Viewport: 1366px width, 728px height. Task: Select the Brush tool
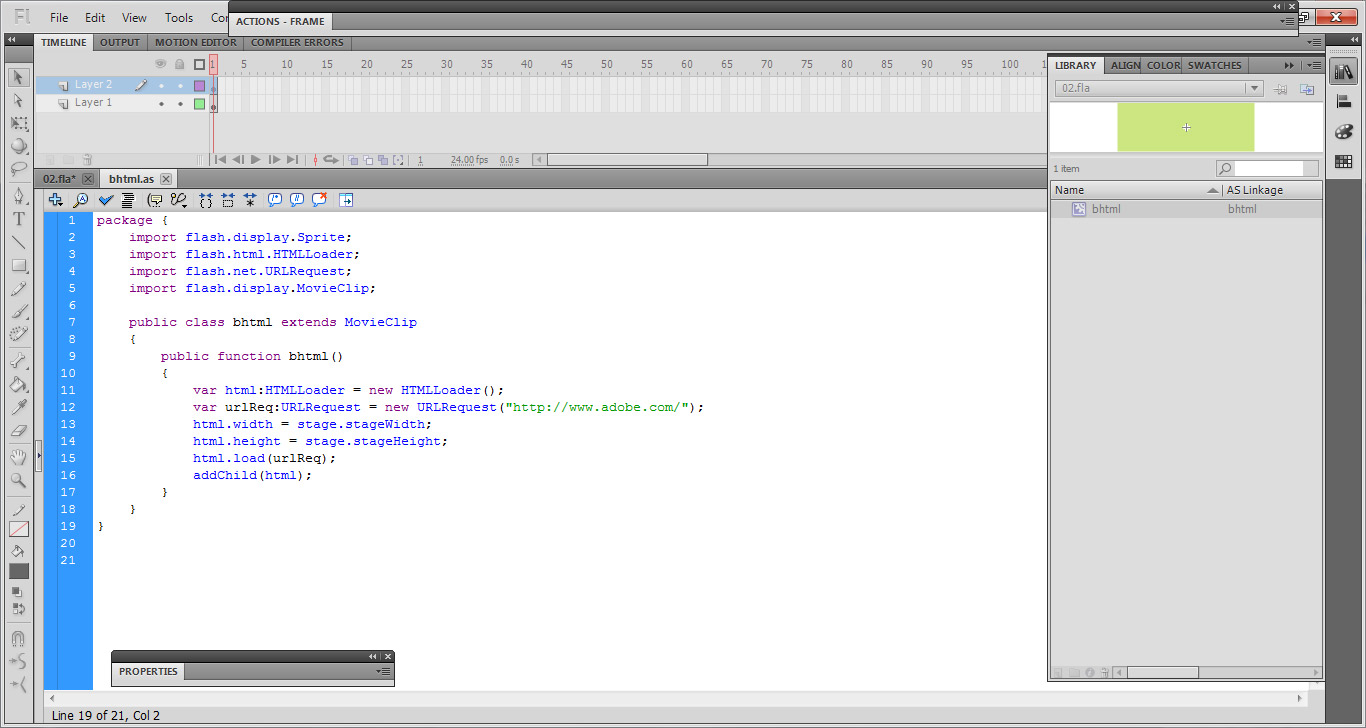pos(18,311)
